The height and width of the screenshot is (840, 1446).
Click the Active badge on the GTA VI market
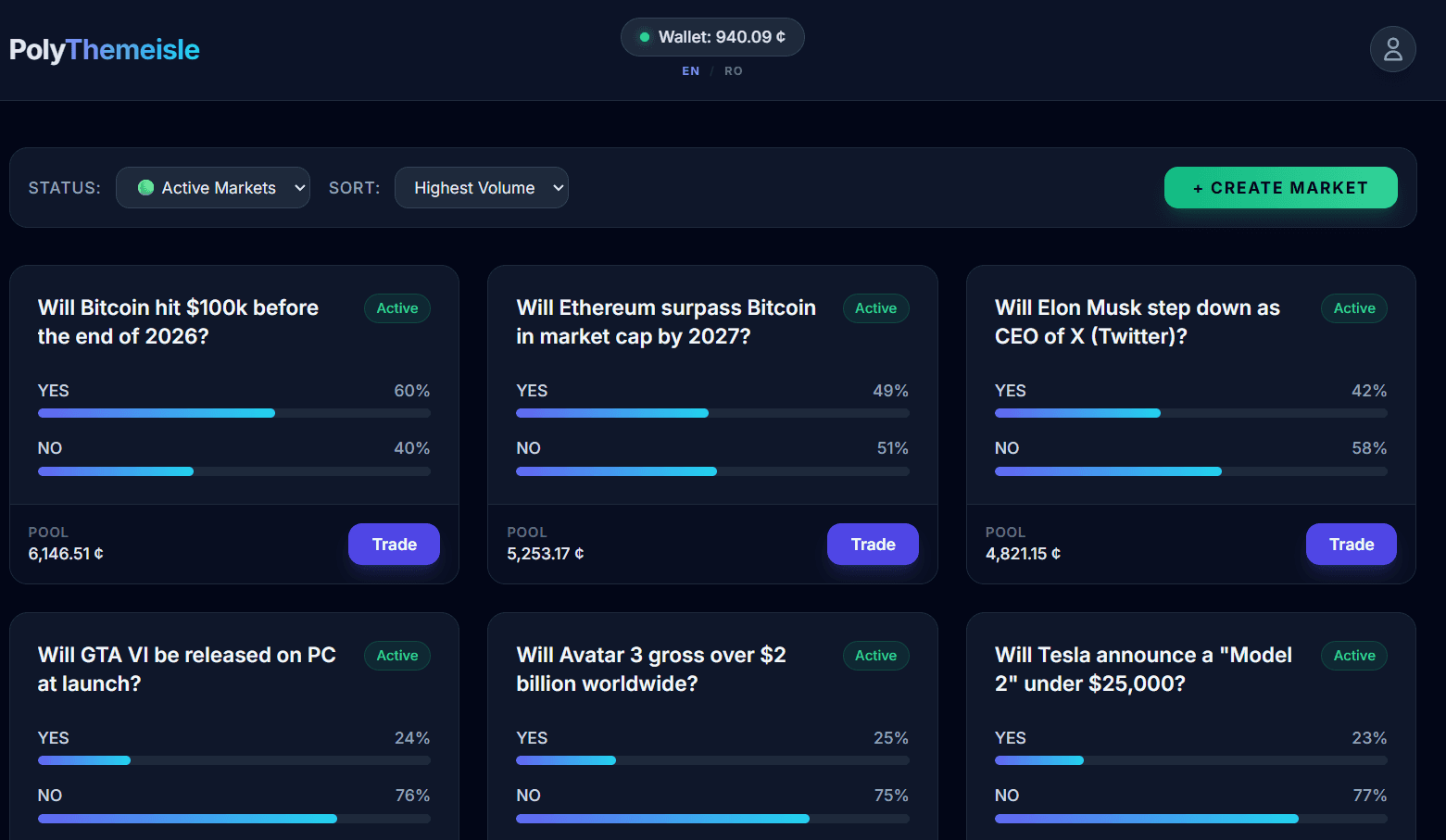point(396,655)
